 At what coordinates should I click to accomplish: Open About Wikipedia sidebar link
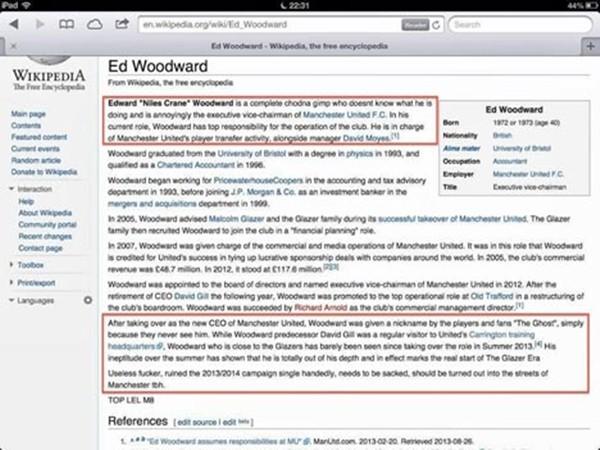tap(45, 213)
